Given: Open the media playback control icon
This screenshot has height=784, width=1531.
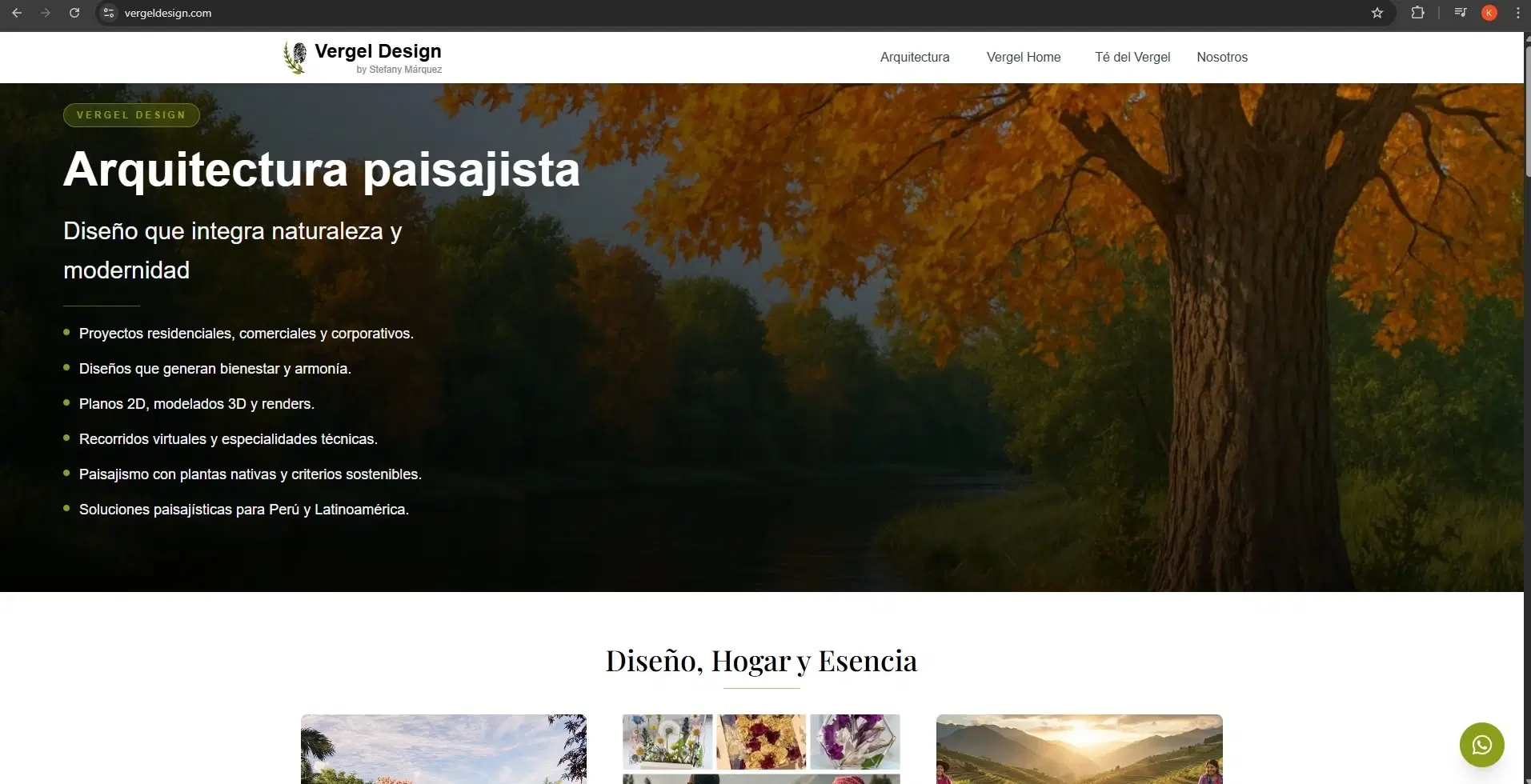Looking at the screenshot, I should click(x=1459, y=13).
